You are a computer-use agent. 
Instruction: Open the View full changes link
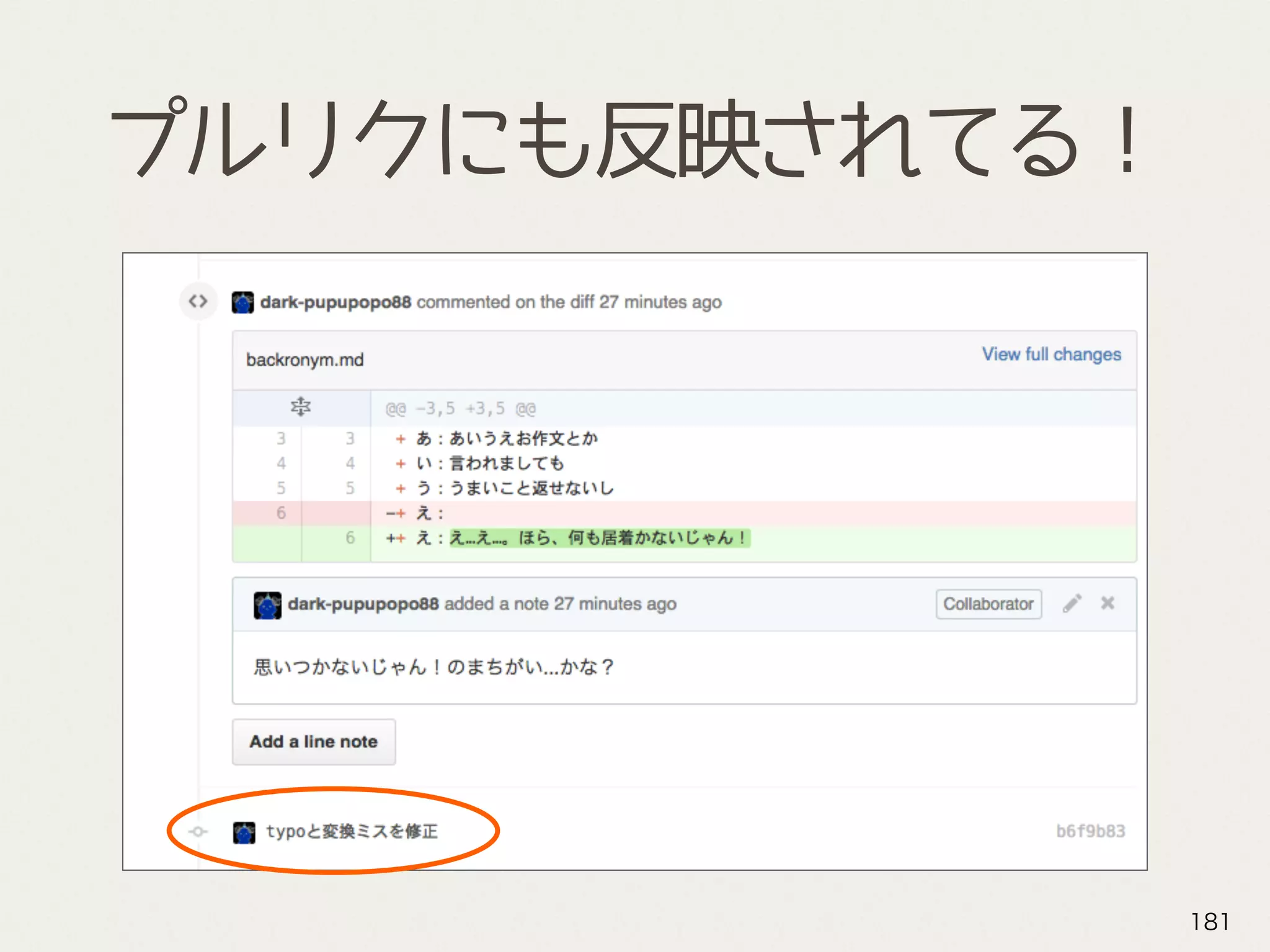pyautogui.click(x=1051, y=355)
